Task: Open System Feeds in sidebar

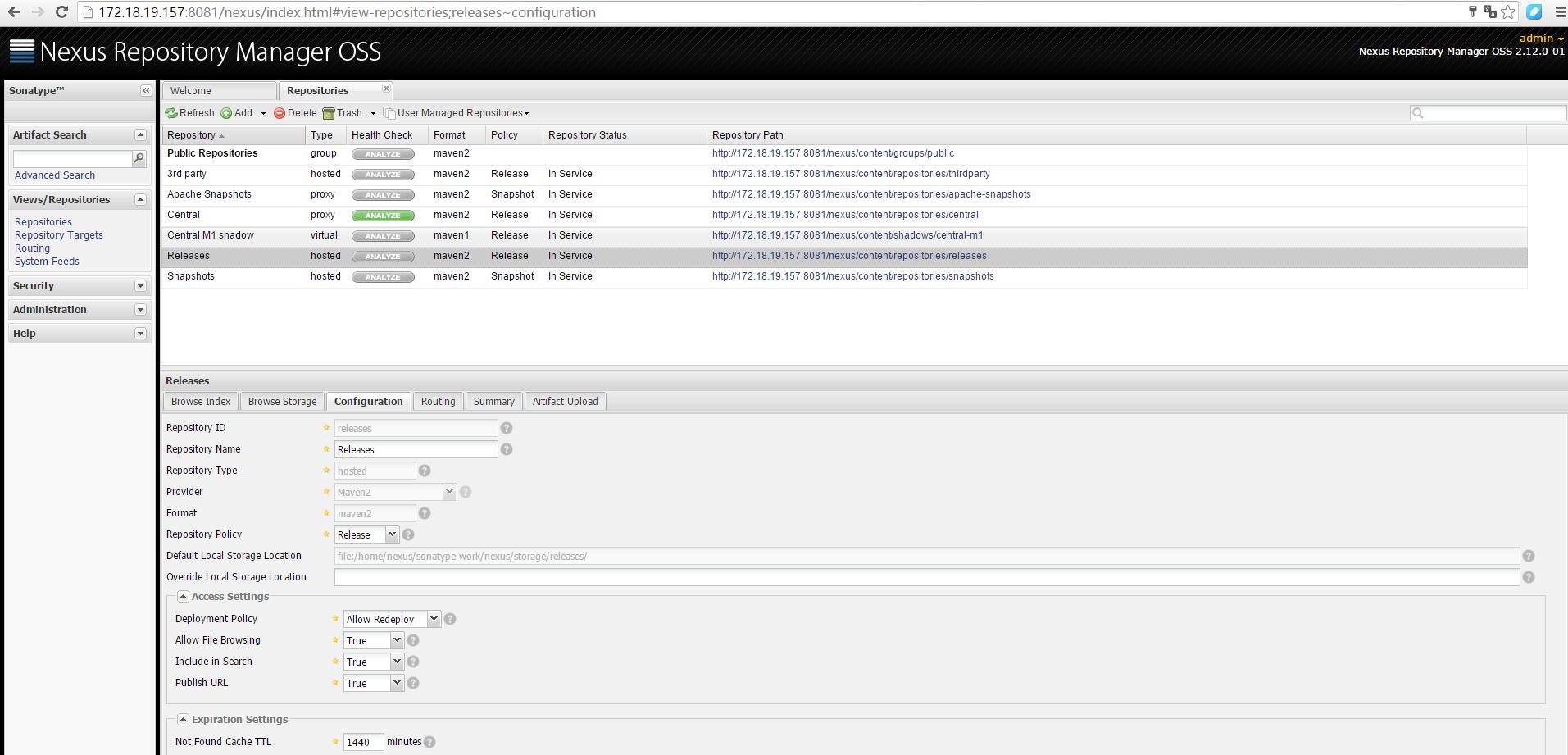Action: click(x=47, y=262)
